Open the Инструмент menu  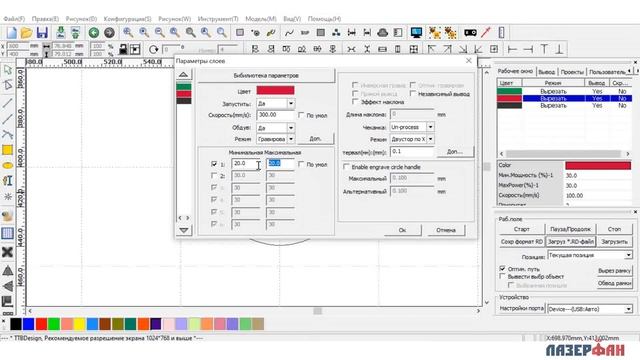click(x=218, y=19)
